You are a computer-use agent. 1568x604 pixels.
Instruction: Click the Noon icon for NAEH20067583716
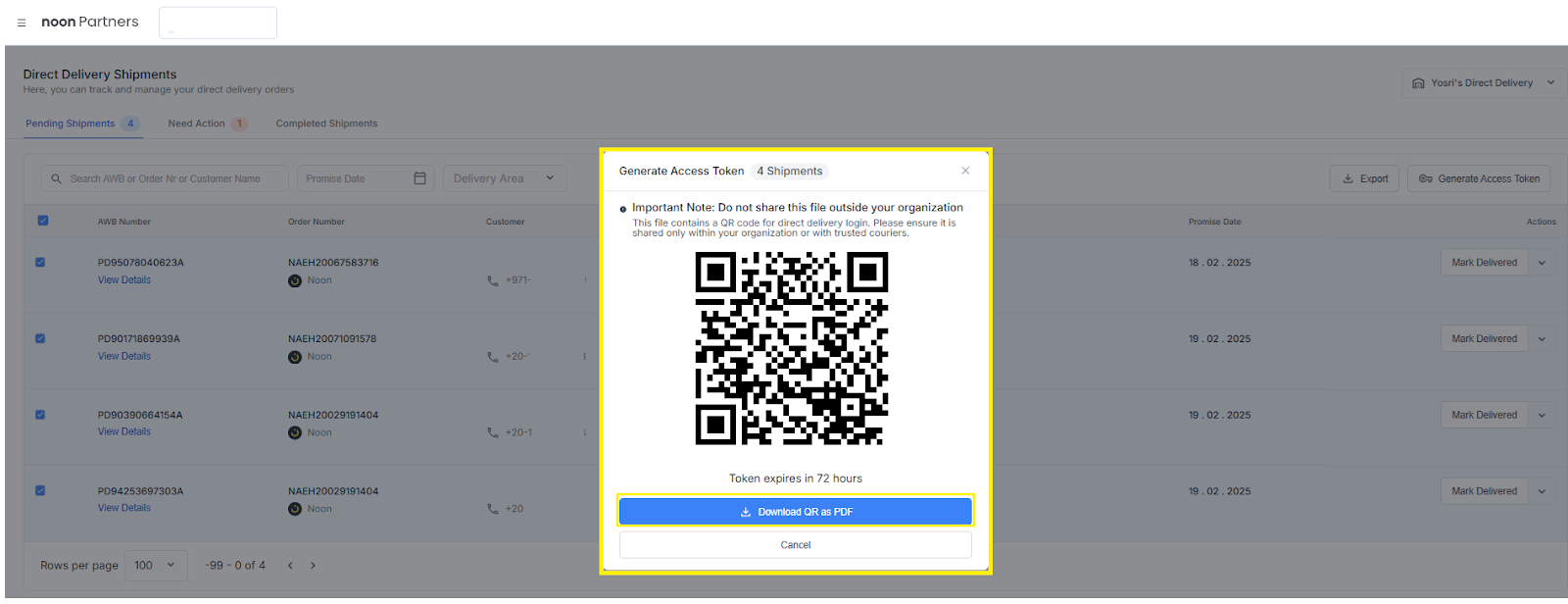[295, 280]
